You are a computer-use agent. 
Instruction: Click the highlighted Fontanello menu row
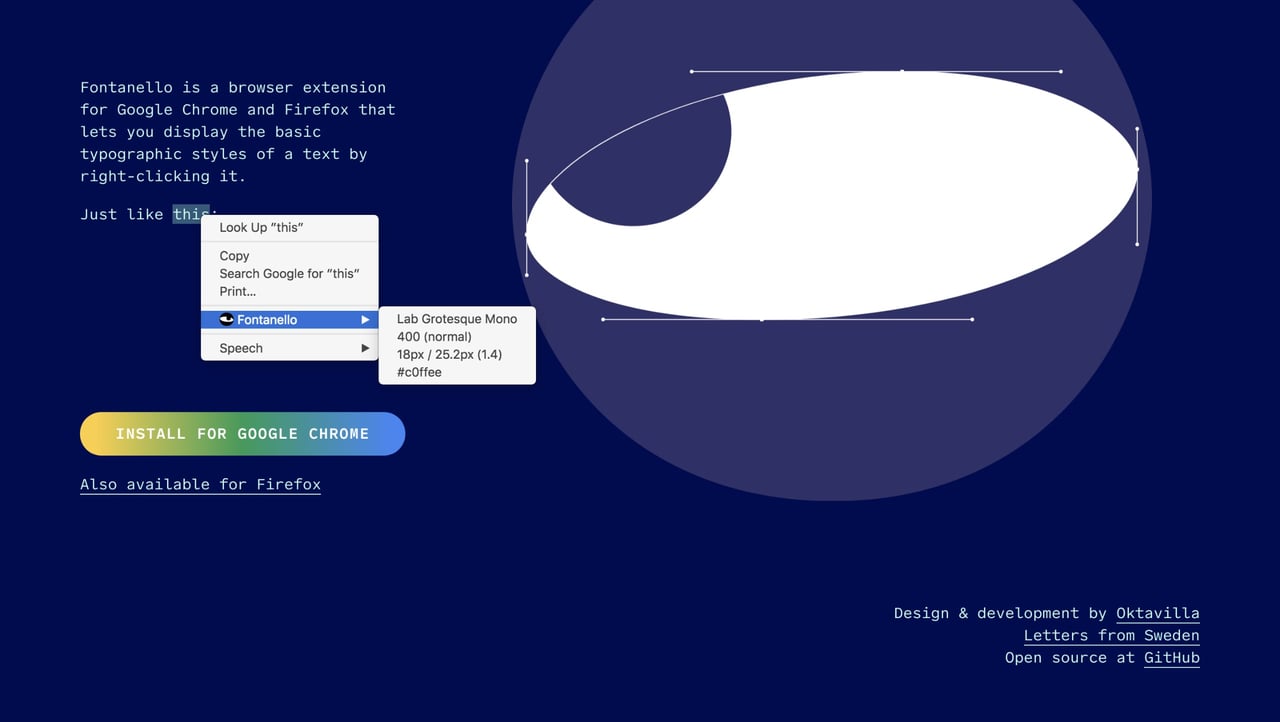tap(289, 319)
